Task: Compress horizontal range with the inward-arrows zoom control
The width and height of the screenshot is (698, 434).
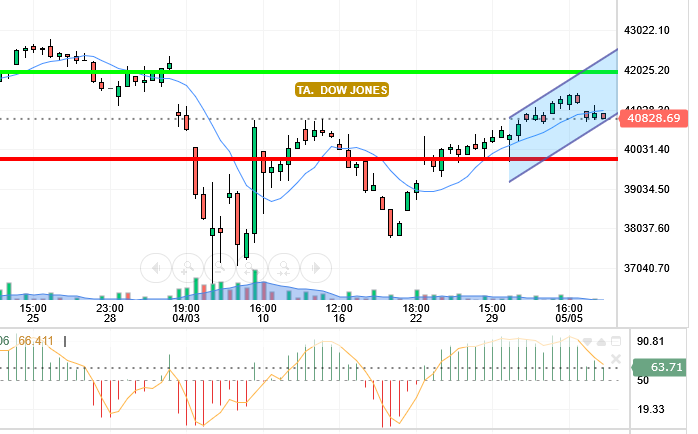Action: [x=284, y=268]
